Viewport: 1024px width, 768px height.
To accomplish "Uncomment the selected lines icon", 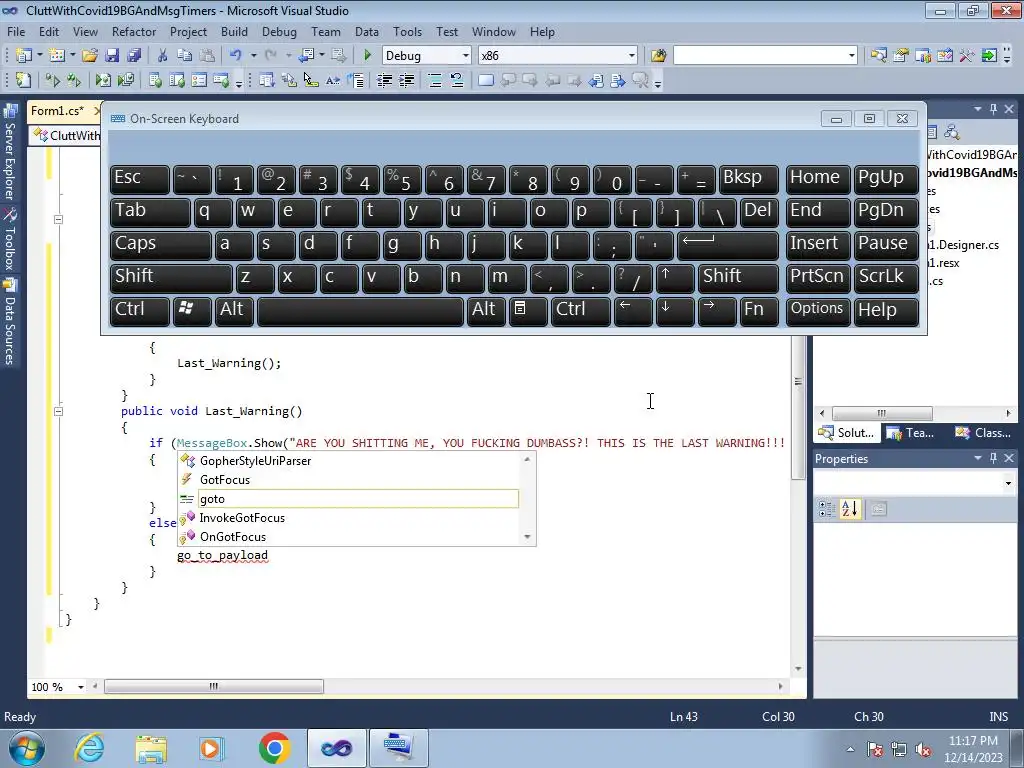I will point(456,81).
